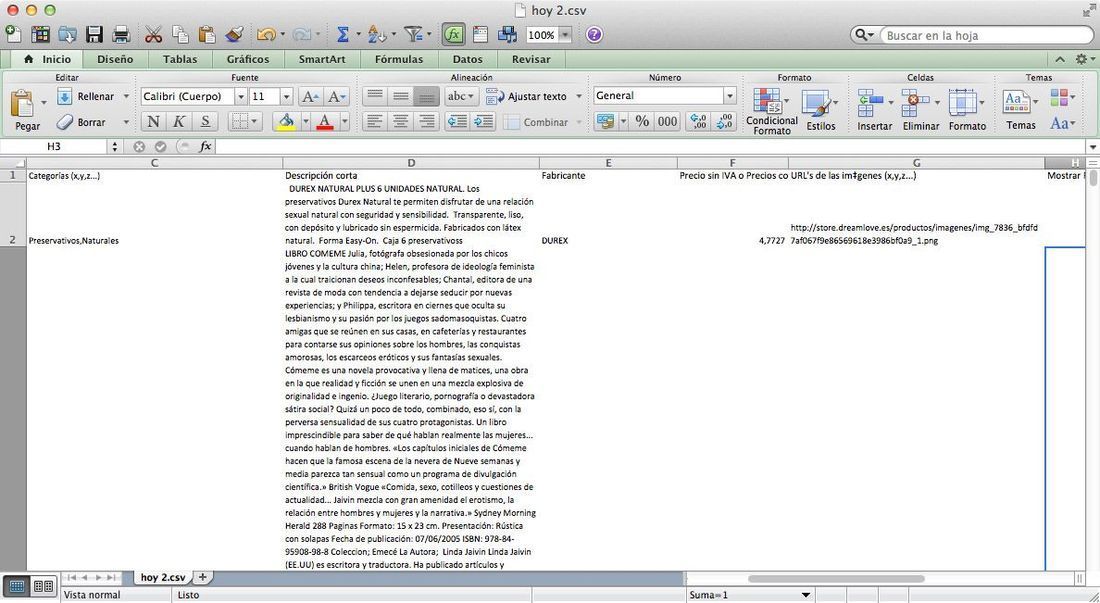Cut the selection with the scissors icon
This screenshot has height=603, width=1100.
pos(154,34)
